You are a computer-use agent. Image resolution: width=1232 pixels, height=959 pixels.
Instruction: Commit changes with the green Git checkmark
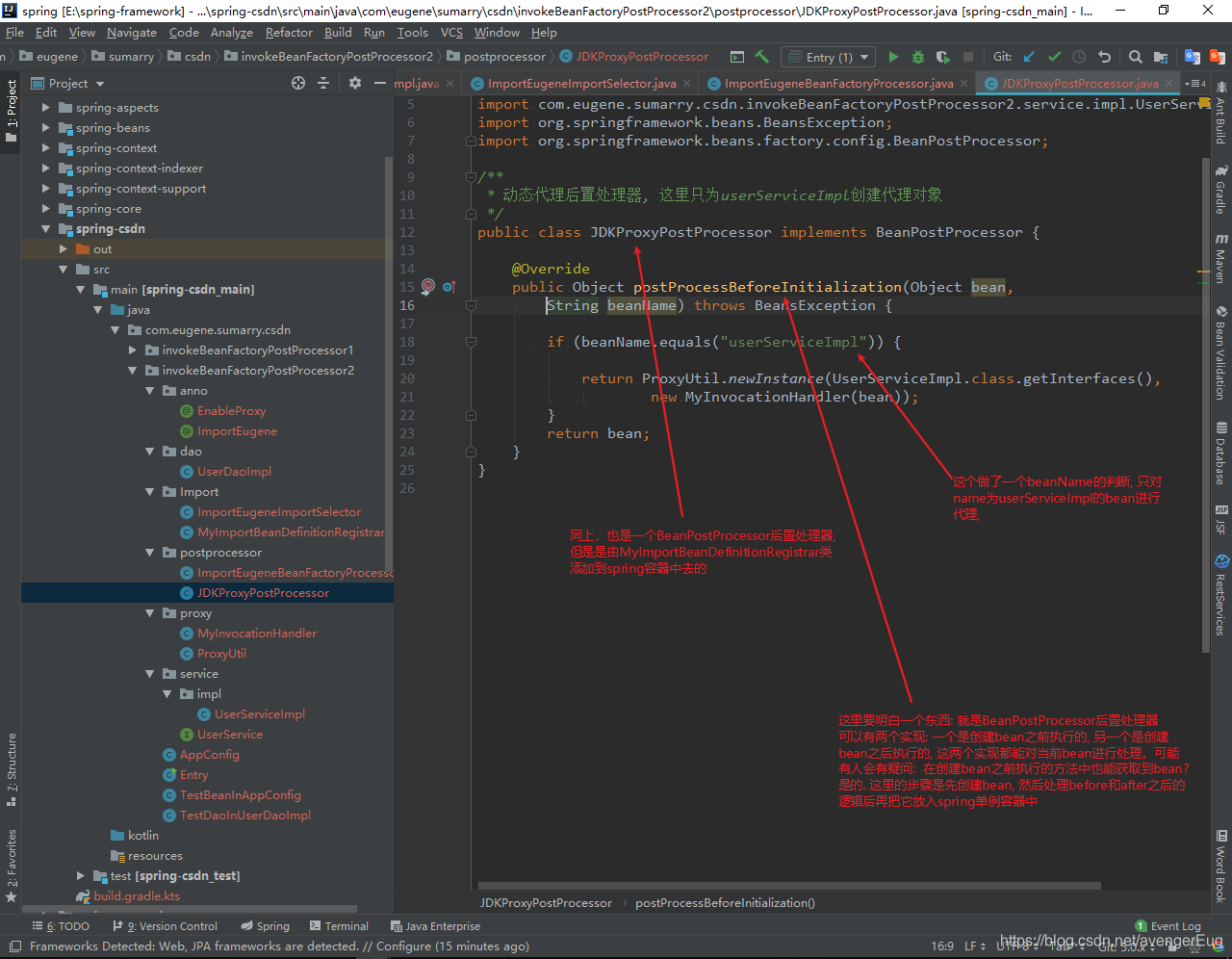[1055, 57]
